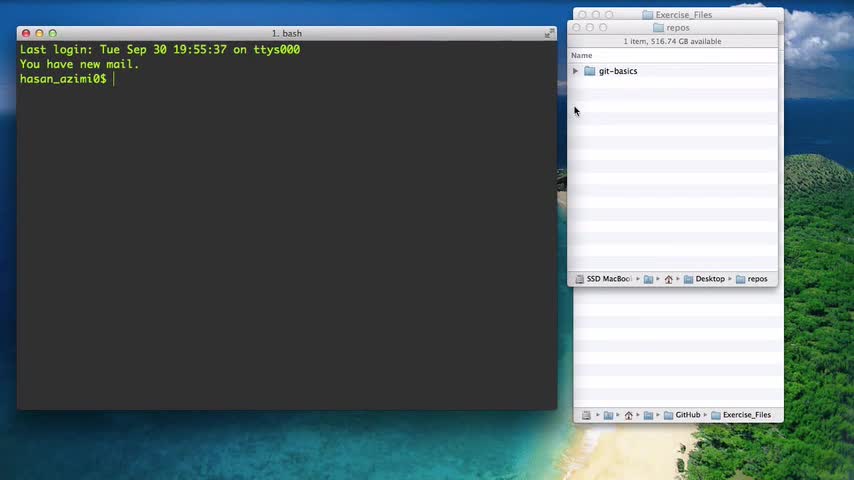This screenshot has width=854, height=480.
Task: Sort by the Name column header
Action: pos(581,55)
